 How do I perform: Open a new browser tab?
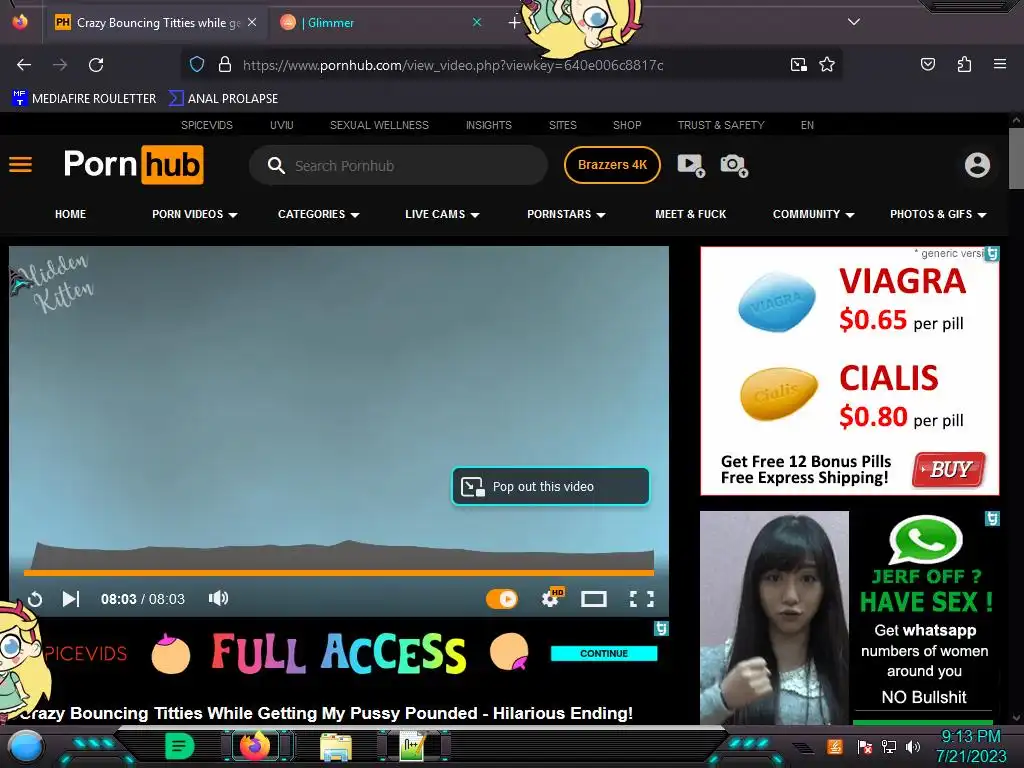coord(514,23)
